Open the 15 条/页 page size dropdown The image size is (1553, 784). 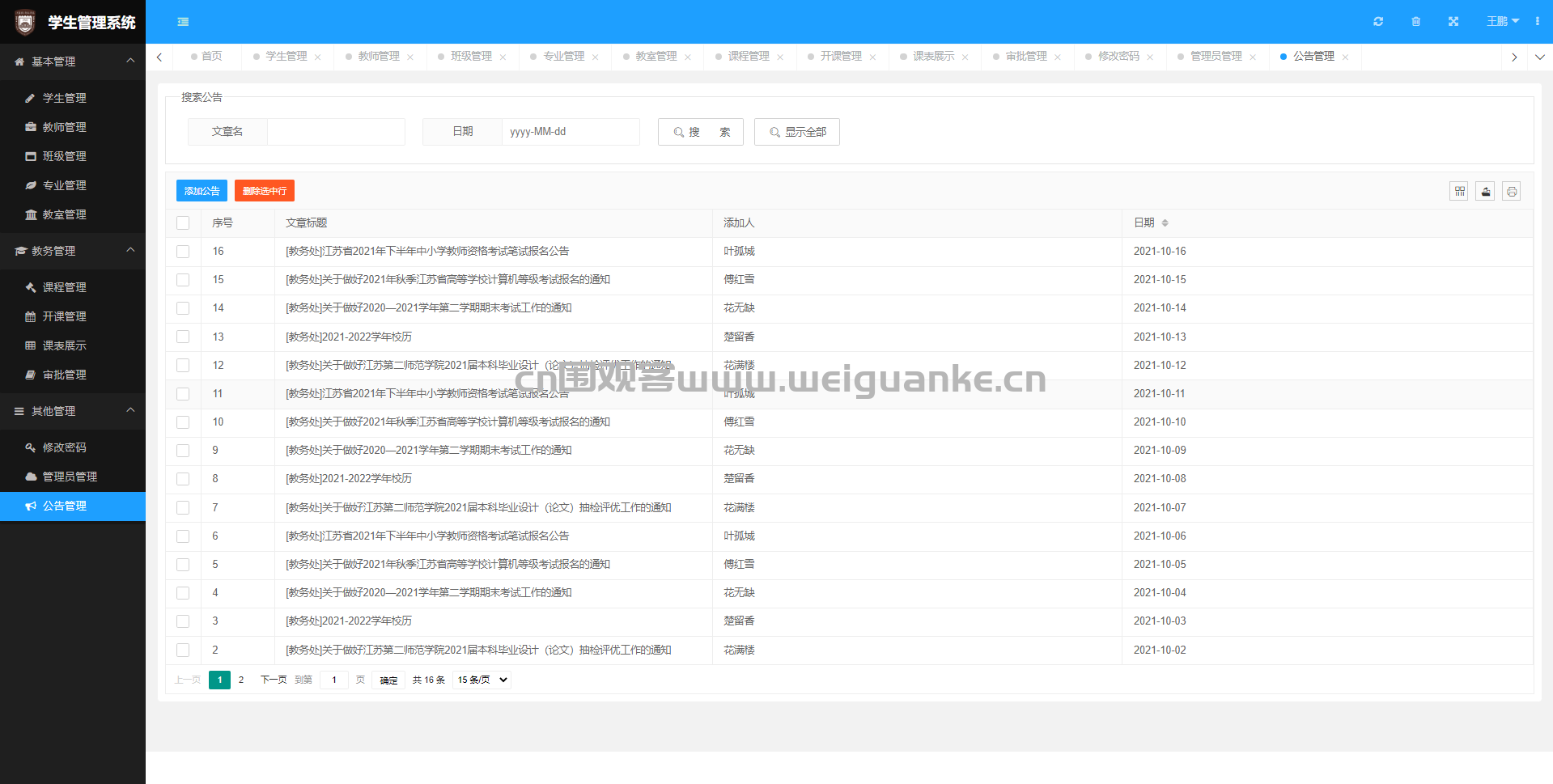[482, 680]
